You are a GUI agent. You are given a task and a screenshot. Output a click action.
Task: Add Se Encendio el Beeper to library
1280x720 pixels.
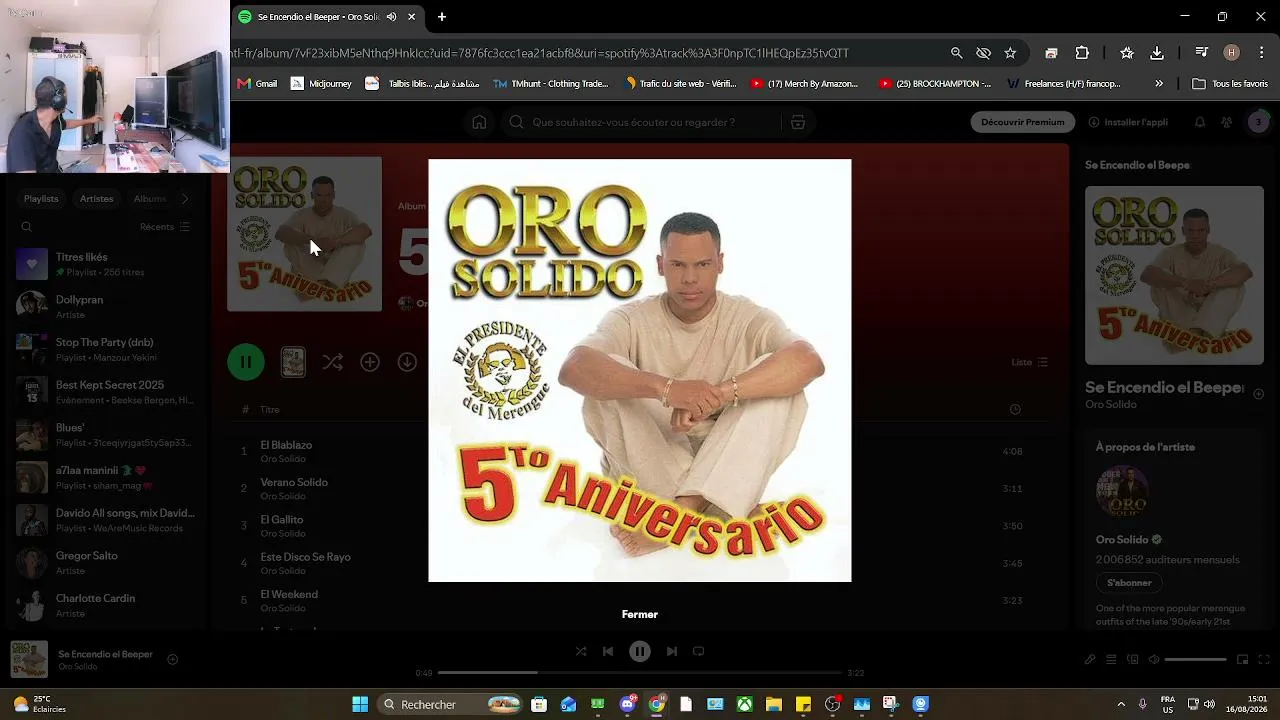(x=1259, y=394)
